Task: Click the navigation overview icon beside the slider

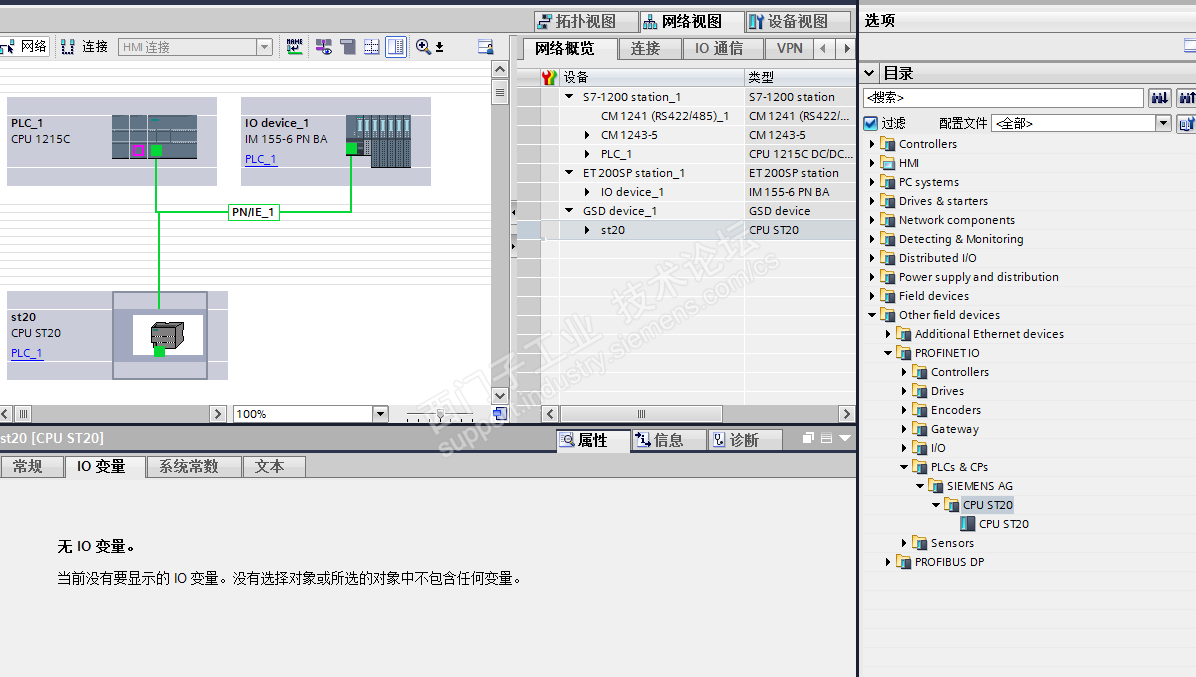Action: coord(500,414)
